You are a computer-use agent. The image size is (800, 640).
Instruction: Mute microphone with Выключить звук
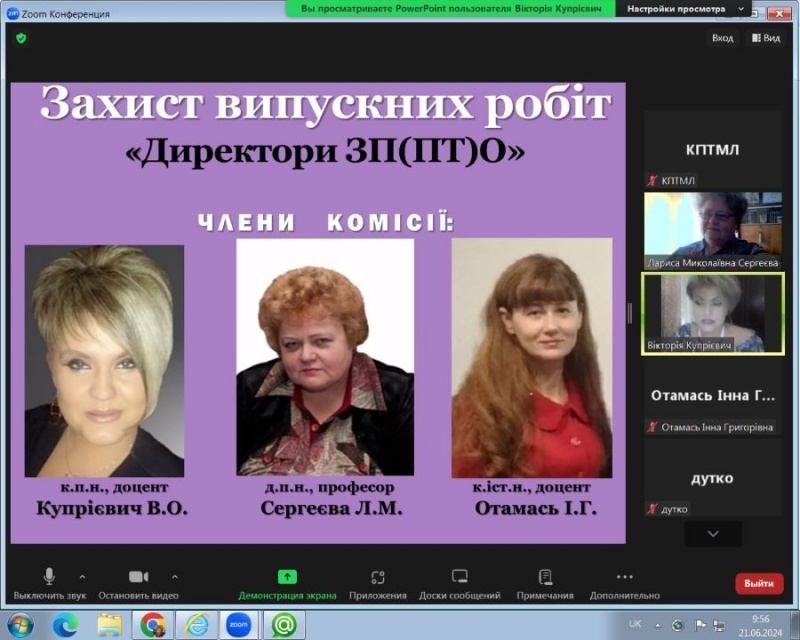coord(49,584)
